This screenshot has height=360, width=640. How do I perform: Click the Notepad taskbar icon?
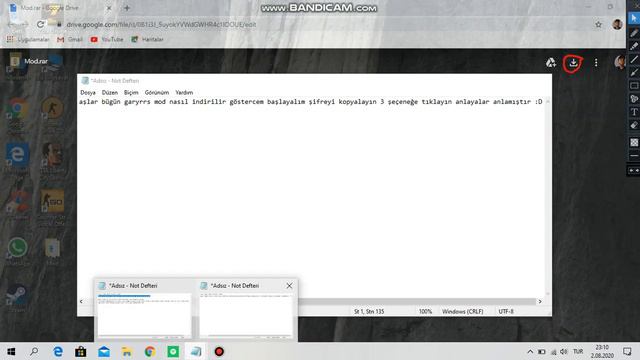(196, 351)
